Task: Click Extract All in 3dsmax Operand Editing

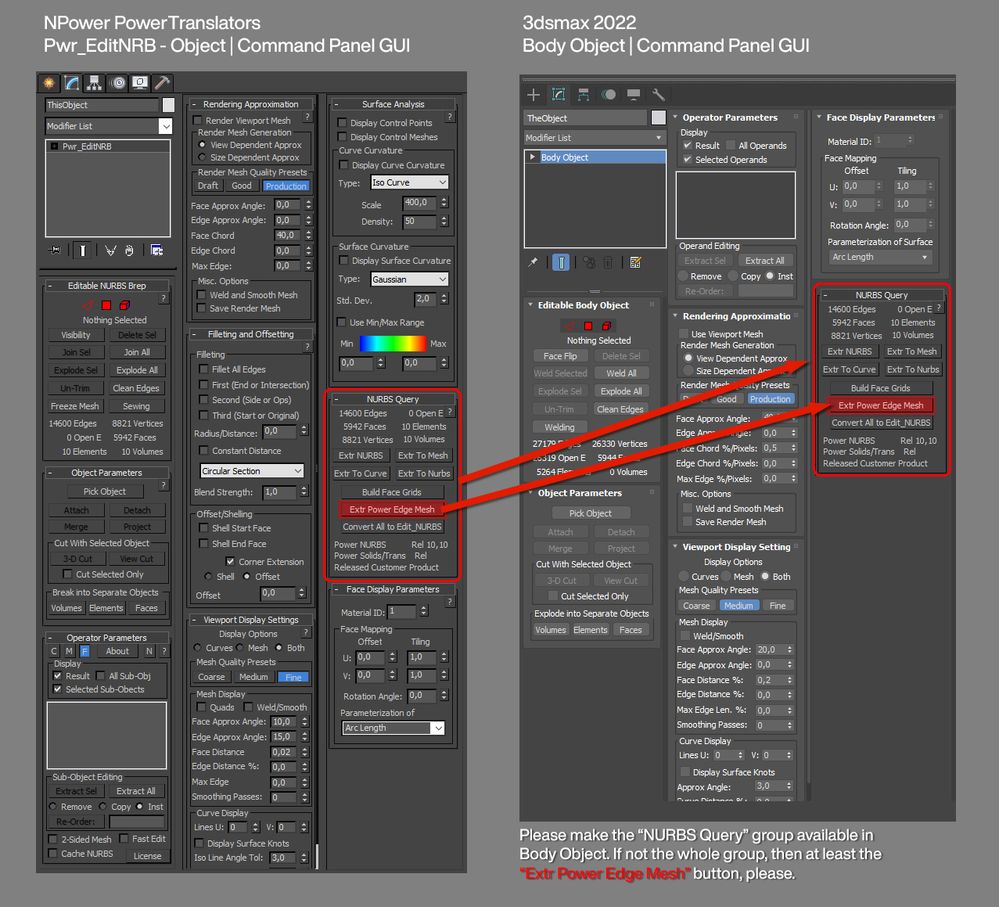Action: [x=765, y=261]
